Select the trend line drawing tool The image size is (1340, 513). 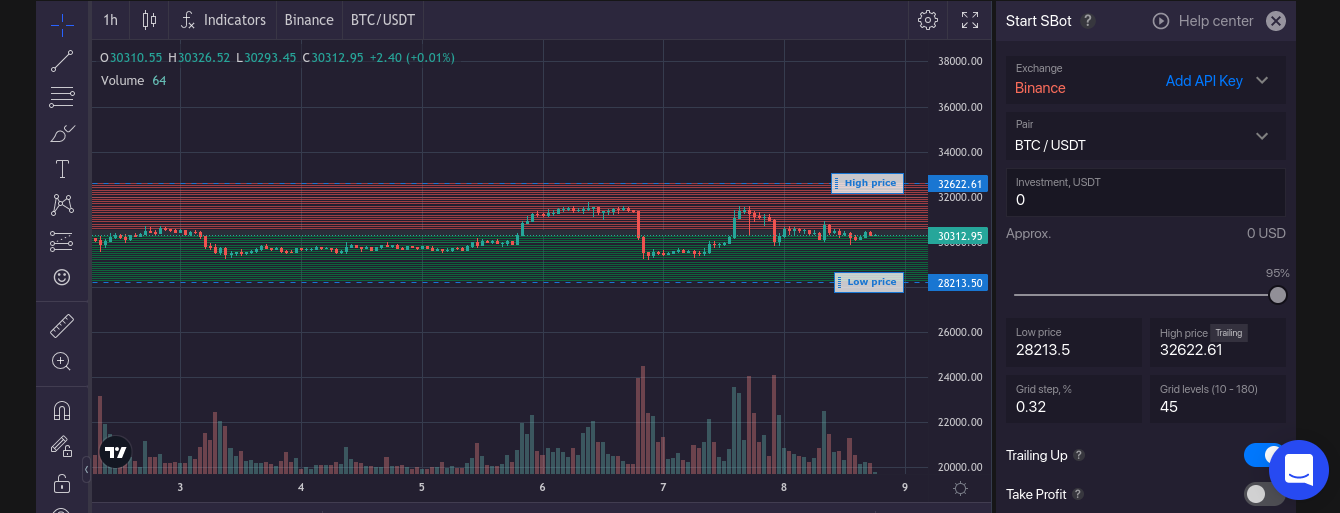[x=62, y=61]
